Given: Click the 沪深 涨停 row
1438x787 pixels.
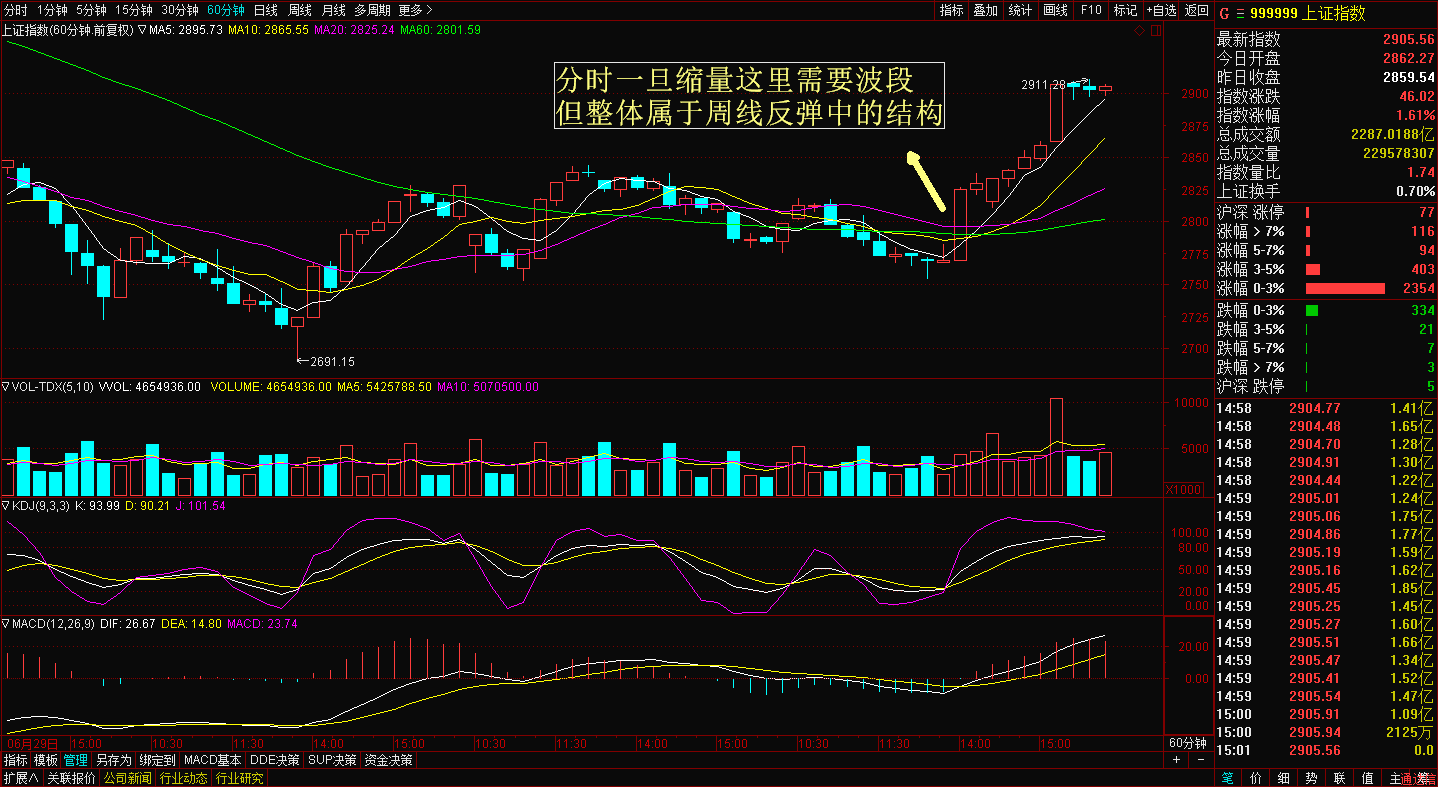Looking at the screenshot, I should [x=1325, y=212].
